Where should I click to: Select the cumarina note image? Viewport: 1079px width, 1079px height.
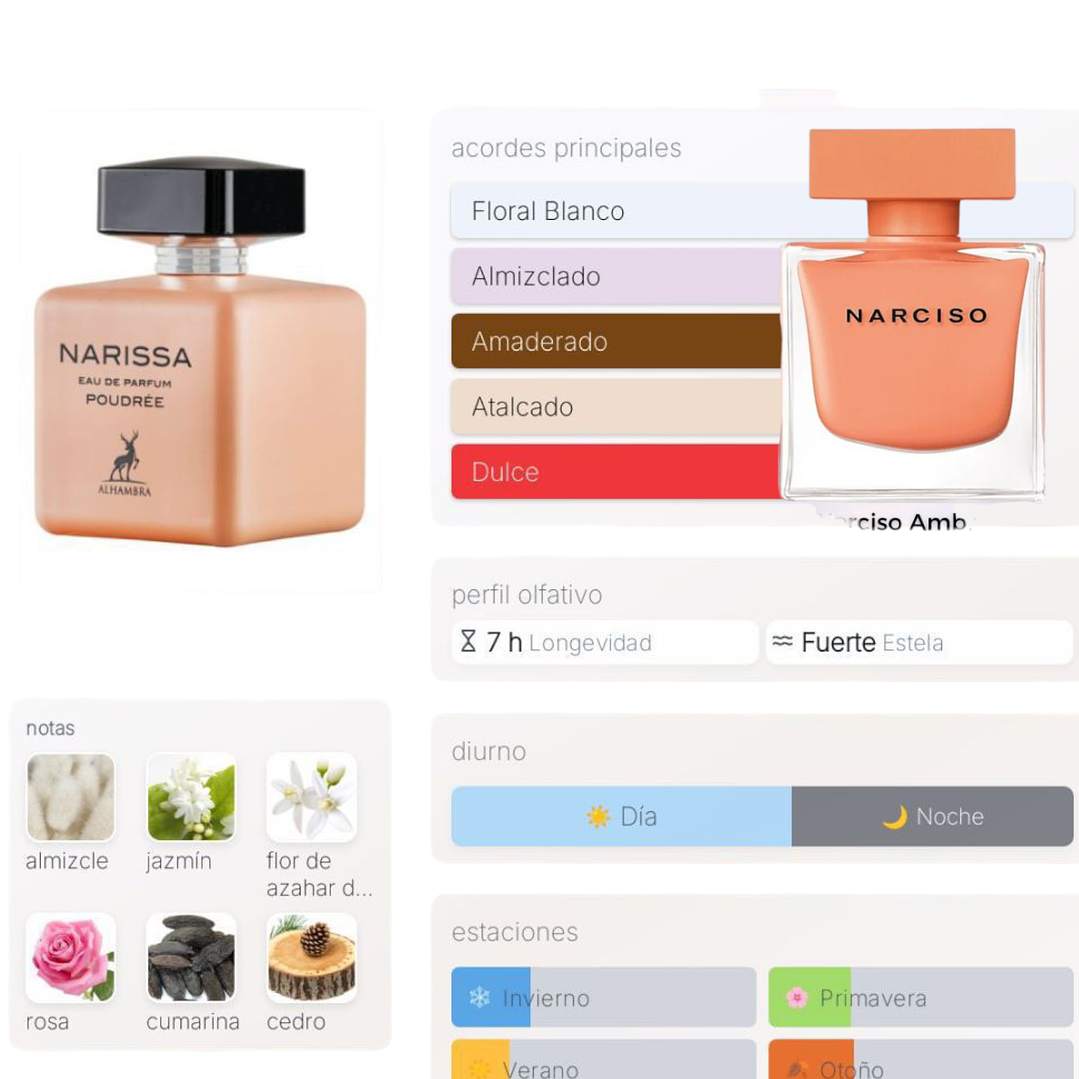(191, 958)
